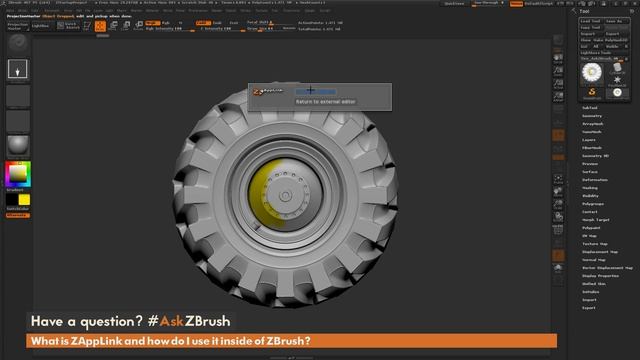Open the texture selector slot
The image size is (640, 360).
[18, 121]
